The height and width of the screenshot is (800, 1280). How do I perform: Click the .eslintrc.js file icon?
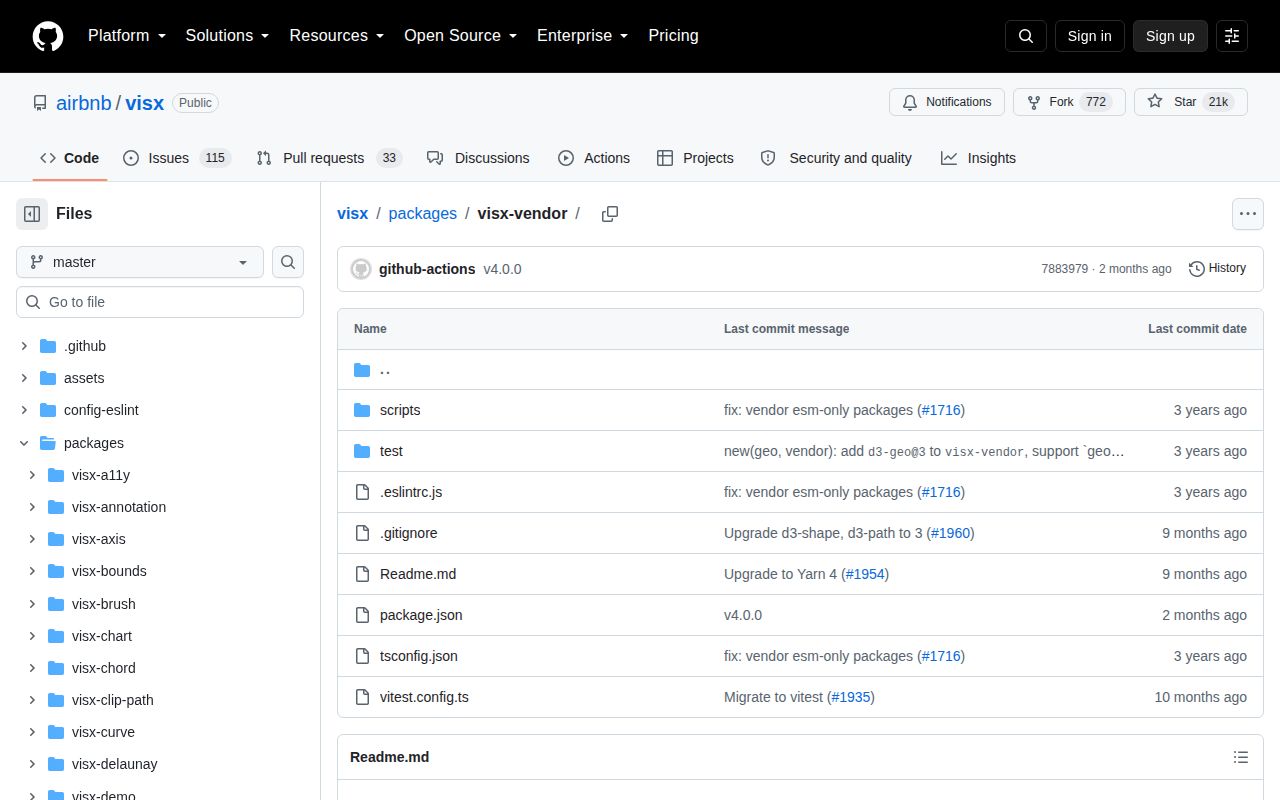tap(362, 492)
